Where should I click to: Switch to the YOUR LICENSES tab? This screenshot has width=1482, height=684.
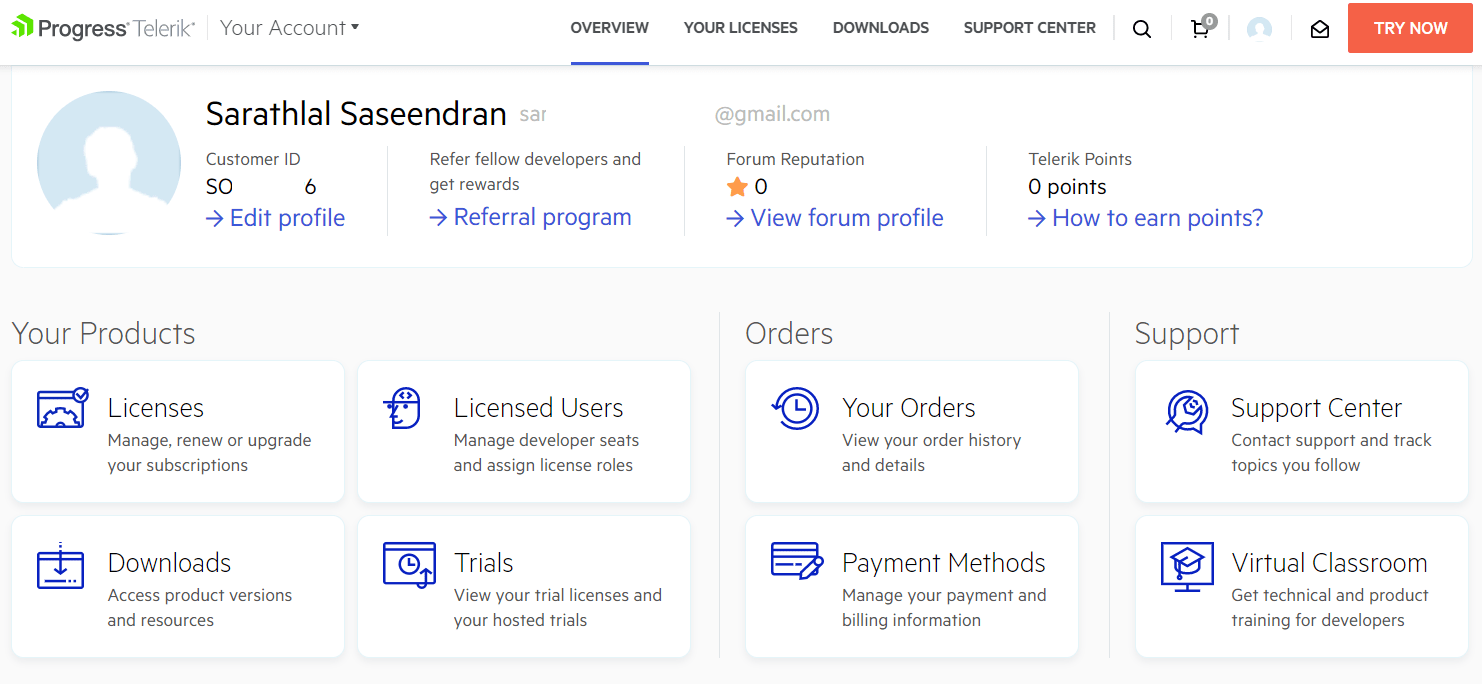pyautogui.click(x=741, y=27)
